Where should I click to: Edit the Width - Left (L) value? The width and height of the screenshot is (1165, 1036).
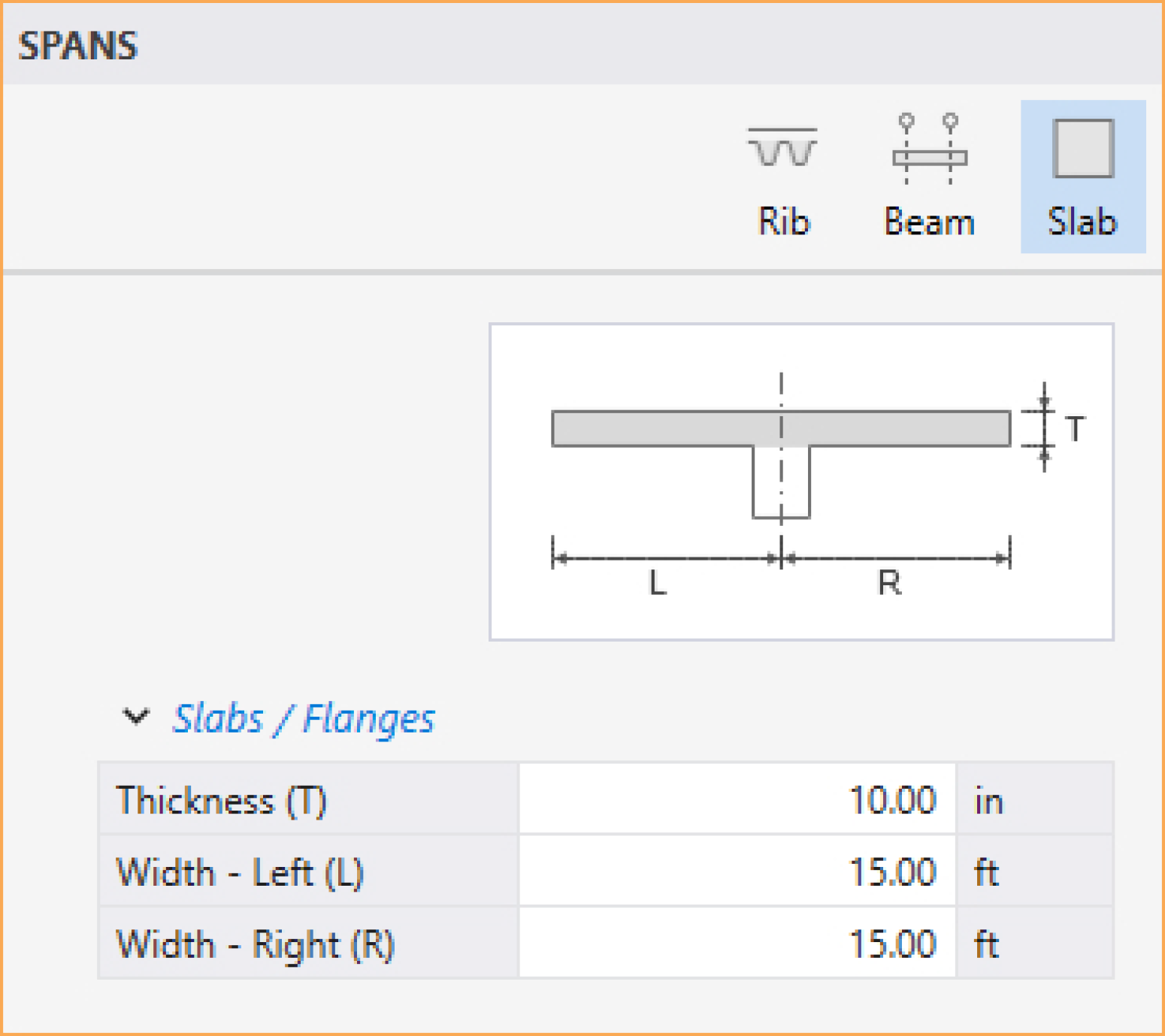(737, 871)
